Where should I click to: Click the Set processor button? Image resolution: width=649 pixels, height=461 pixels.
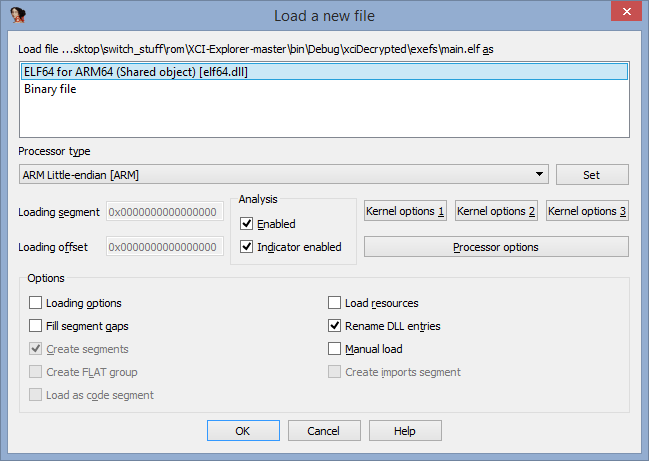592,175
